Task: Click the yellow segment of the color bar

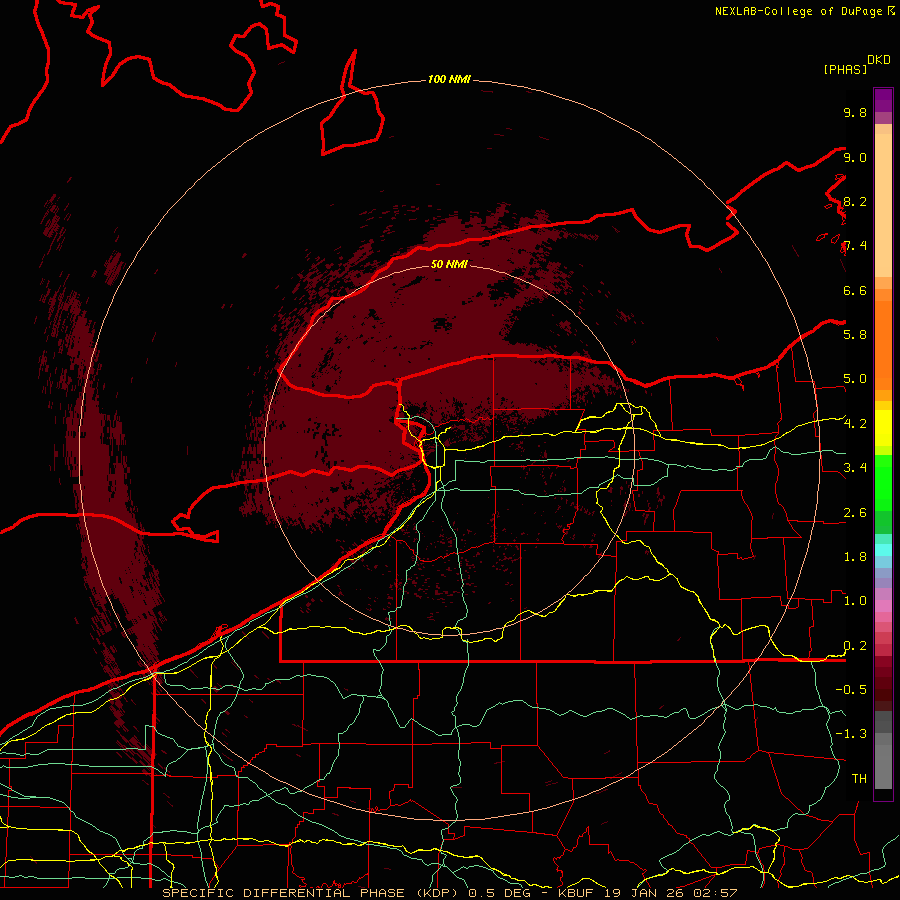Action: pos(883,428)
